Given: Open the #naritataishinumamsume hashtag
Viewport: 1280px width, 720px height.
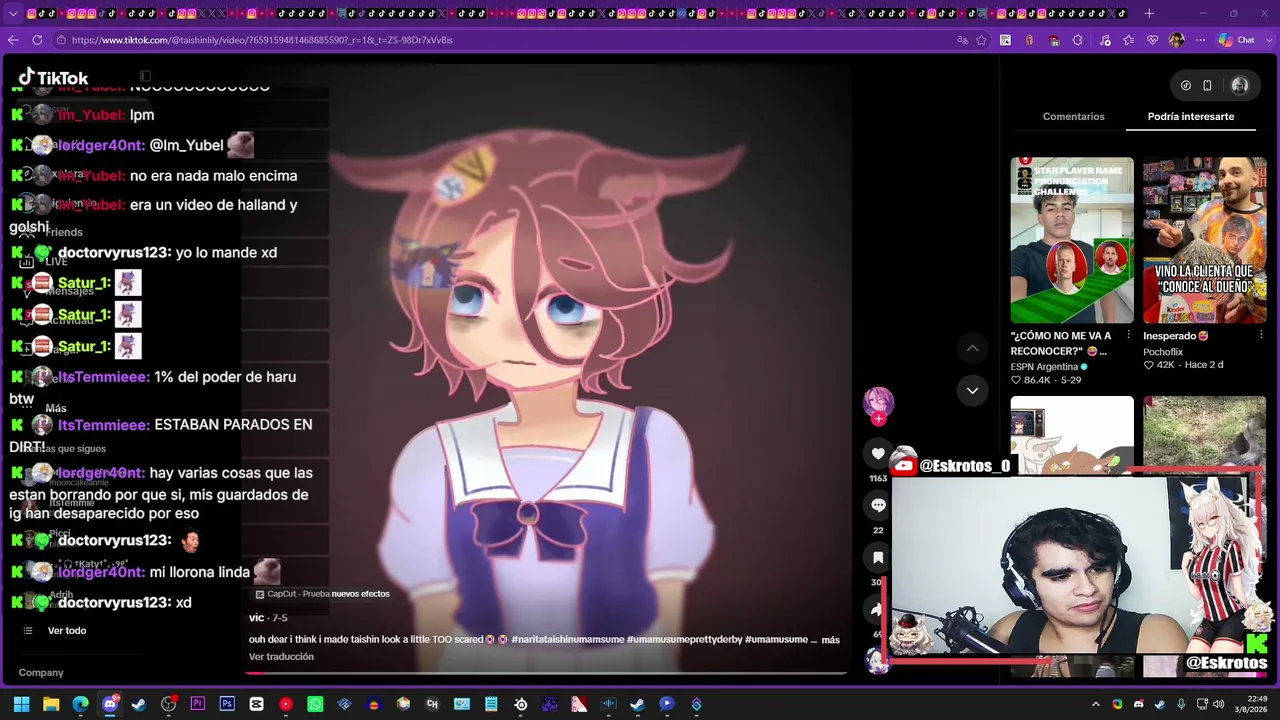Looking at the screenshot, I should [566, 640].
